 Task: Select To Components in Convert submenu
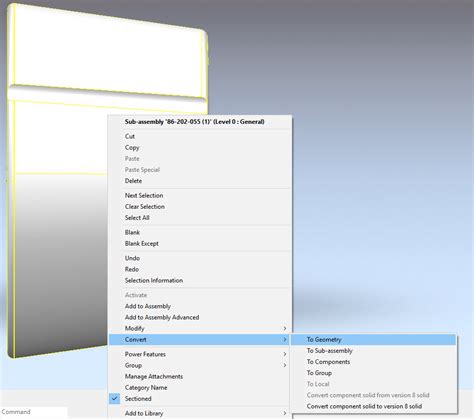click(x=373, y=362)
